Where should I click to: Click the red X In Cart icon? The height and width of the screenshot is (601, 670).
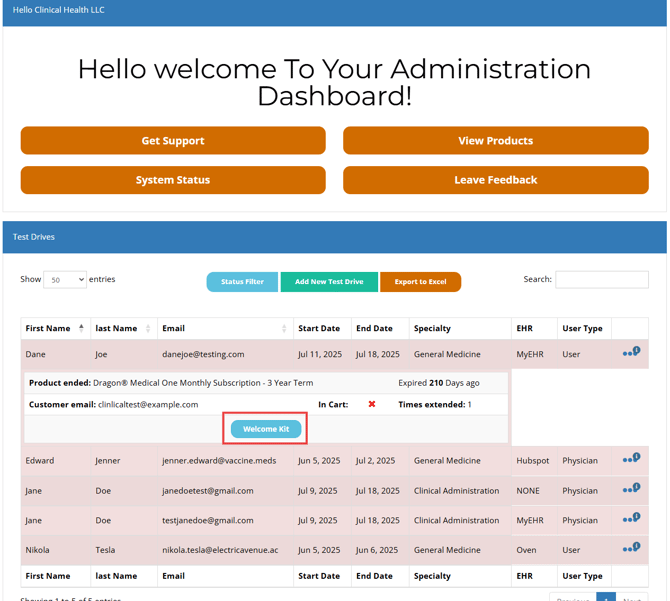coord(372,405)
